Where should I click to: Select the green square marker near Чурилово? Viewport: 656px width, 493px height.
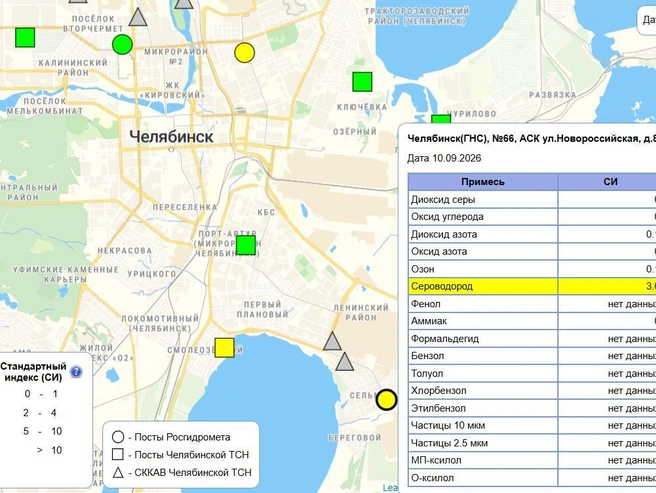[441, 119]
